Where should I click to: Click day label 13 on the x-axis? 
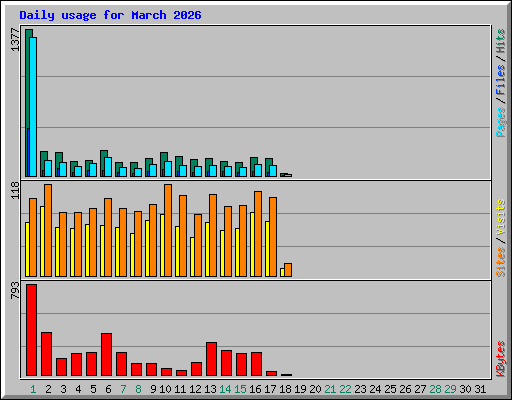click(x=210, y=389)
